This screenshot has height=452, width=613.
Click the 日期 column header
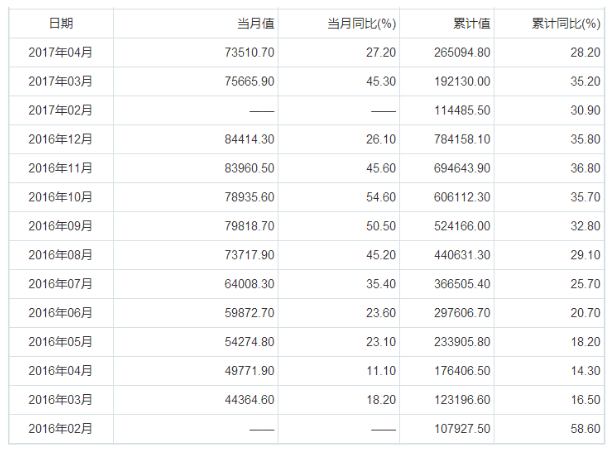[60, 23]
